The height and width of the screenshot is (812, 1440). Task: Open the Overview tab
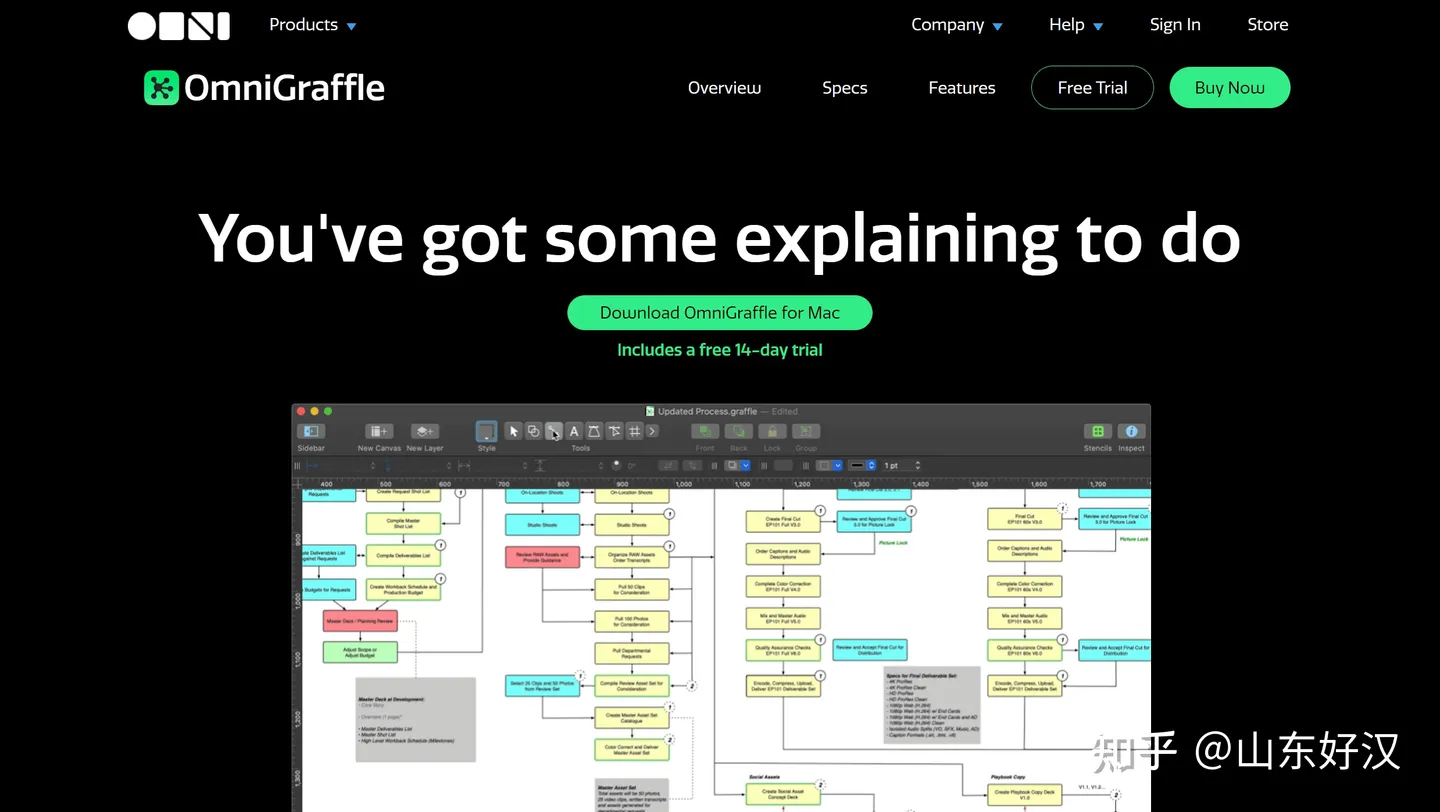tap(724, 88)
